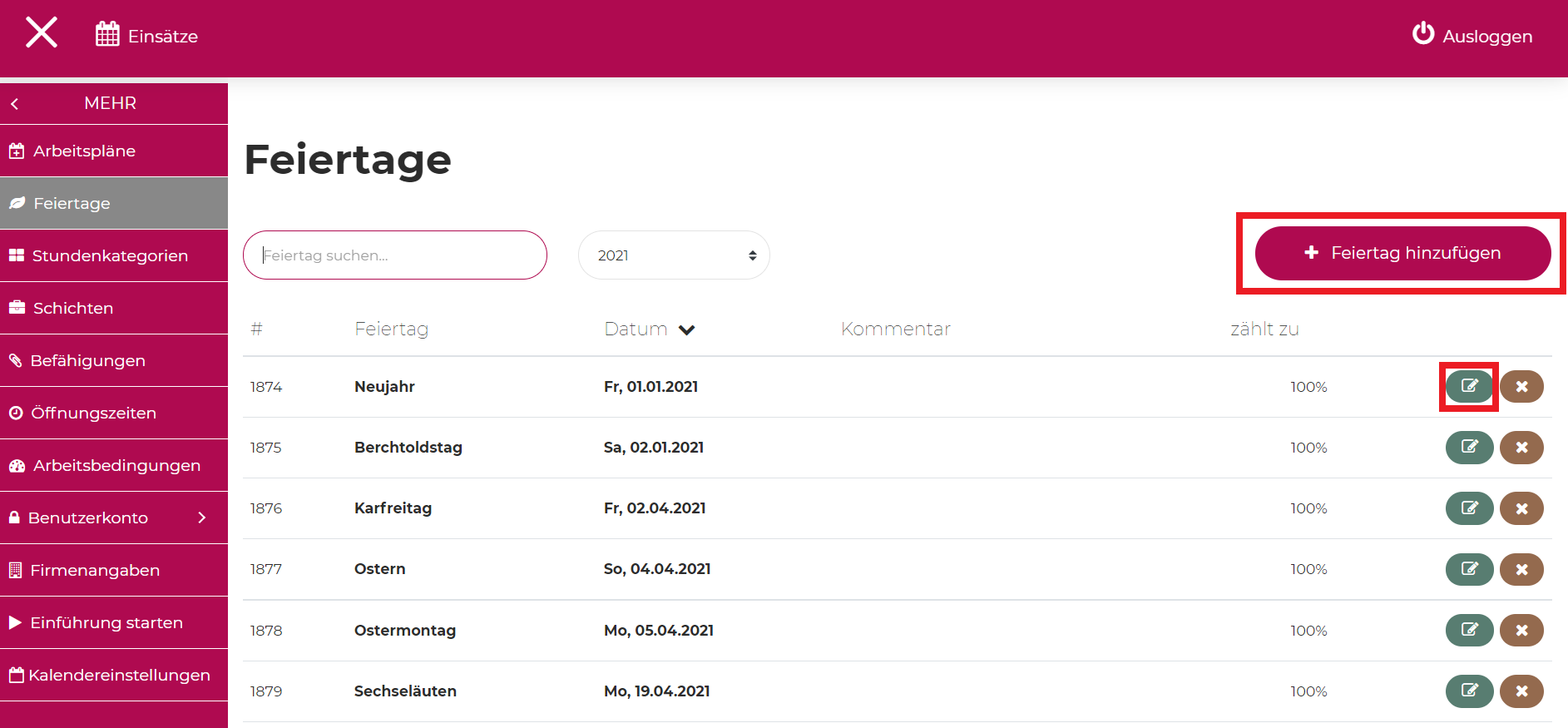Click the Feiertag suchen search field
This screenshot has height=728, width=1568.
(395, 255)
